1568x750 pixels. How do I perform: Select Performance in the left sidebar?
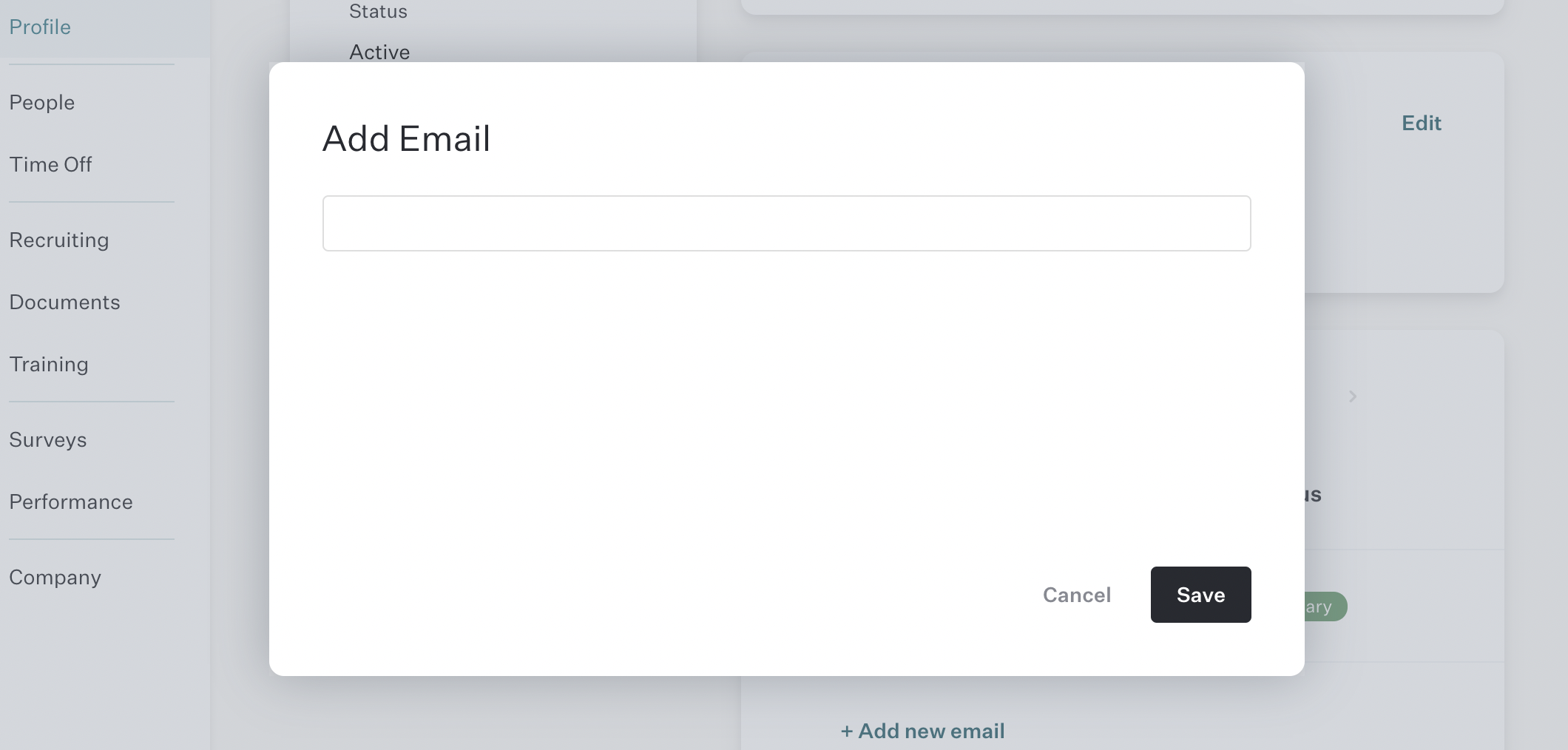tap(70, 501)
